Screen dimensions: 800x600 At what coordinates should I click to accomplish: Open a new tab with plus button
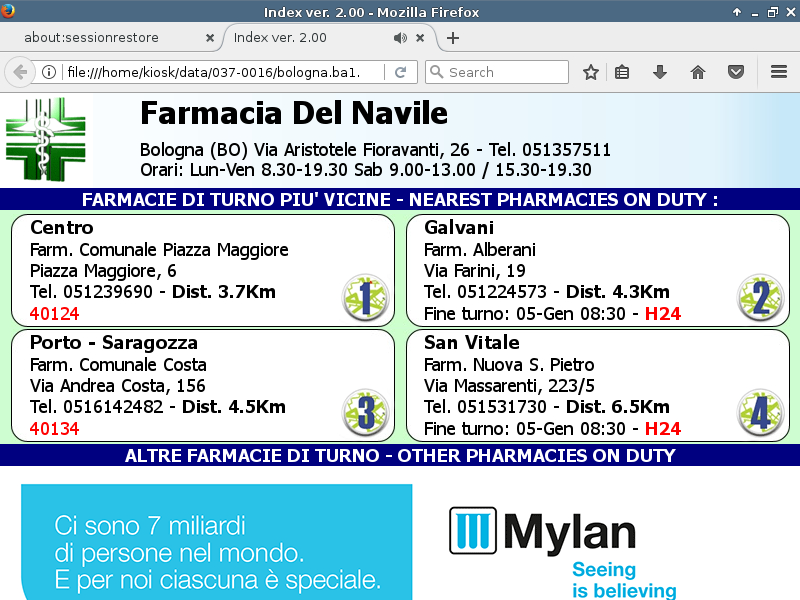coord(453,38)
